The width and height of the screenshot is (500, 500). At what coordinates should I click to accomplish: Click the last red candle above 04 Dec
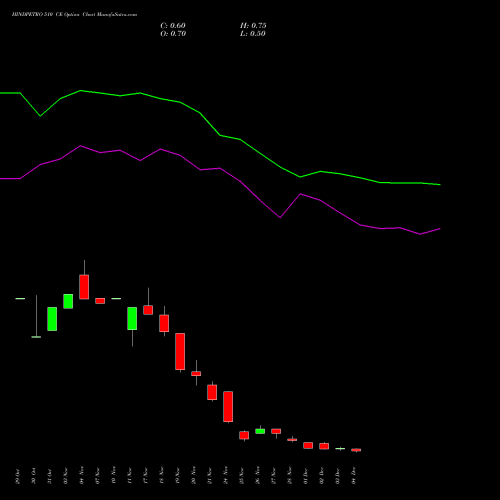click(x=356, y=450)
